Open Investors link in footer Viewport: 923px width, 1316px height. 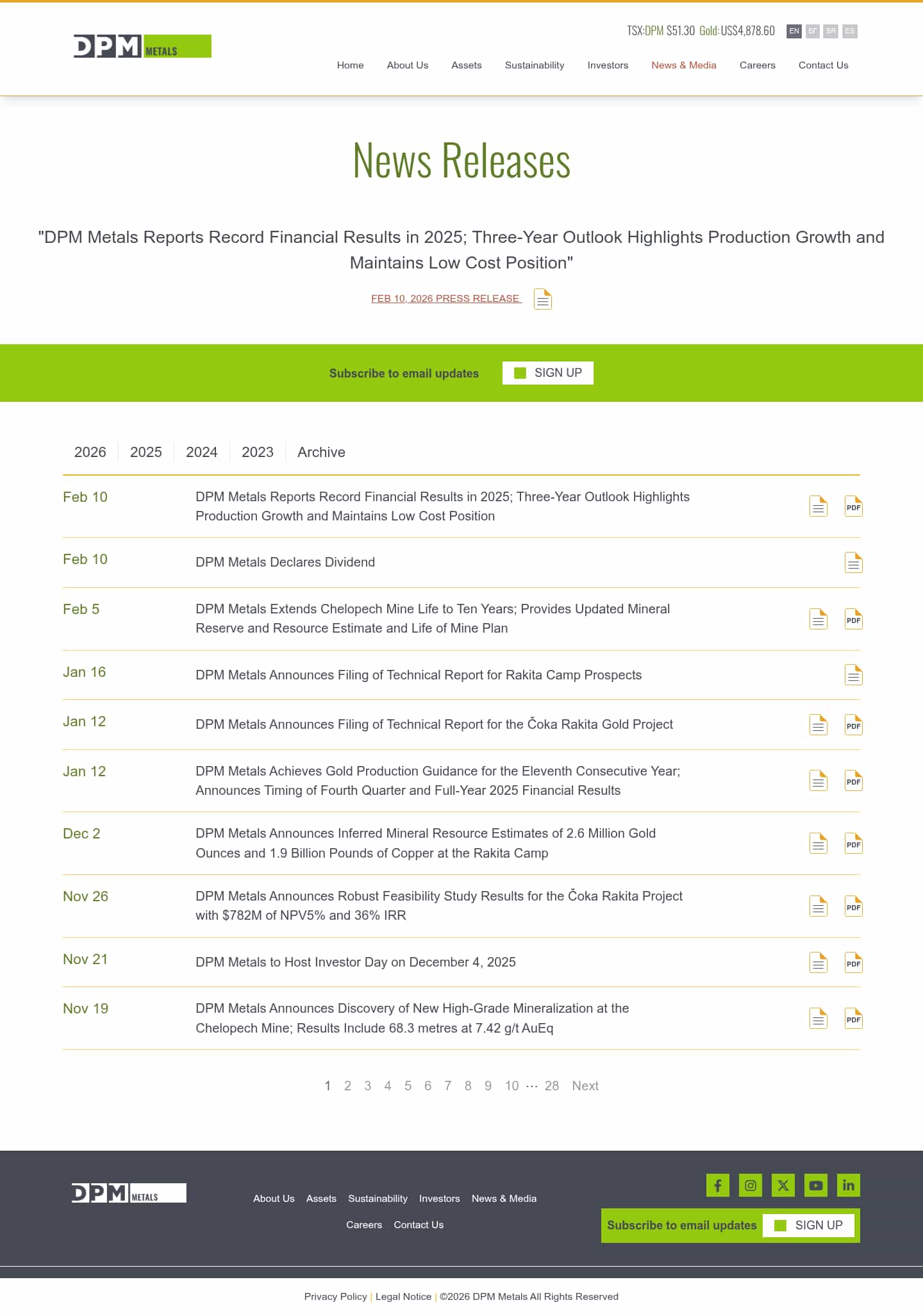point(440,1199)
